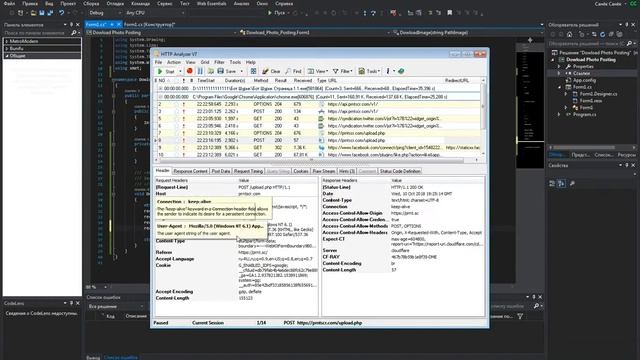This screenshot has width=640, height=360.
Task: Click the filter funnel icon in Error List
Action: 520,316
